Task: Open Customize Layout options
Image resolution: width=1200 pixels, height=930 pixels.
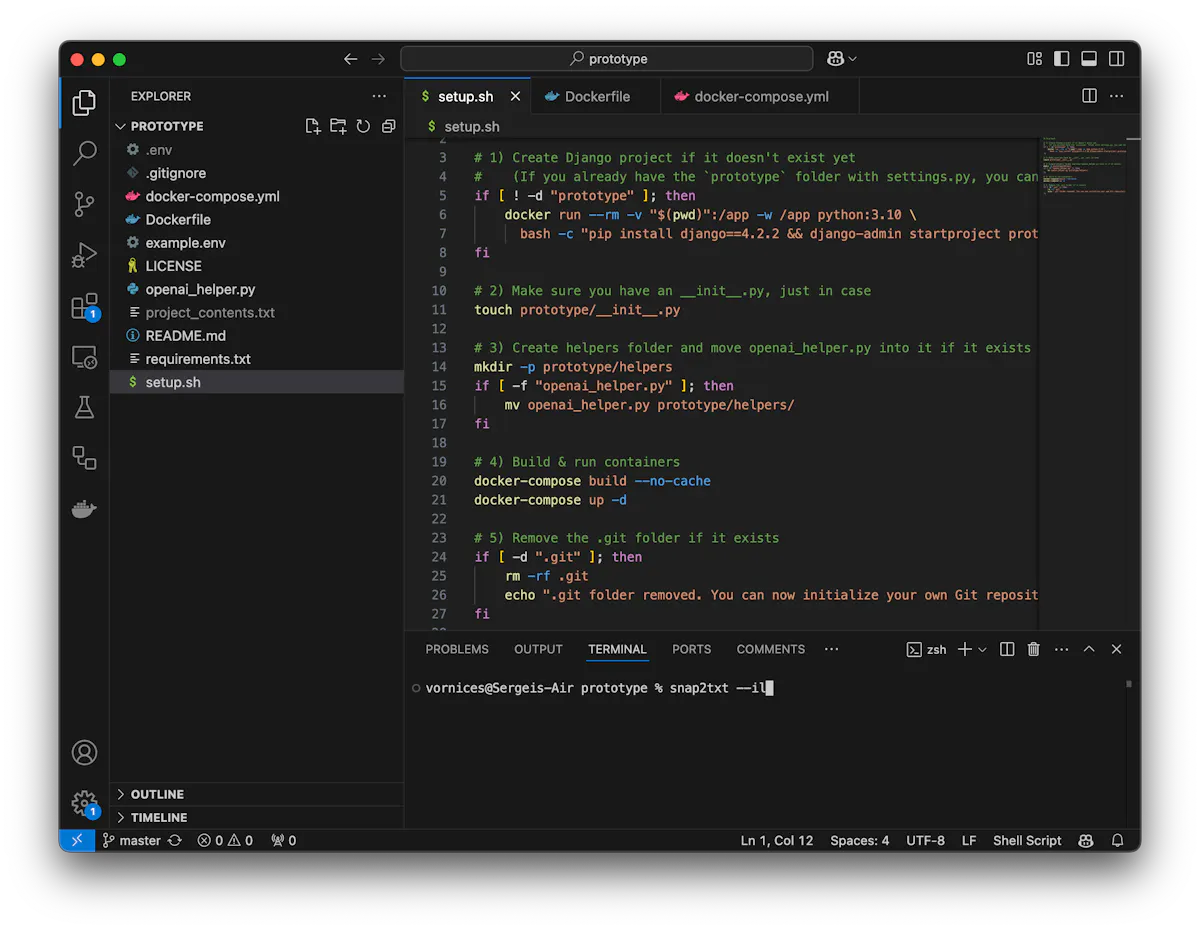Action: tap(1035, 59)
